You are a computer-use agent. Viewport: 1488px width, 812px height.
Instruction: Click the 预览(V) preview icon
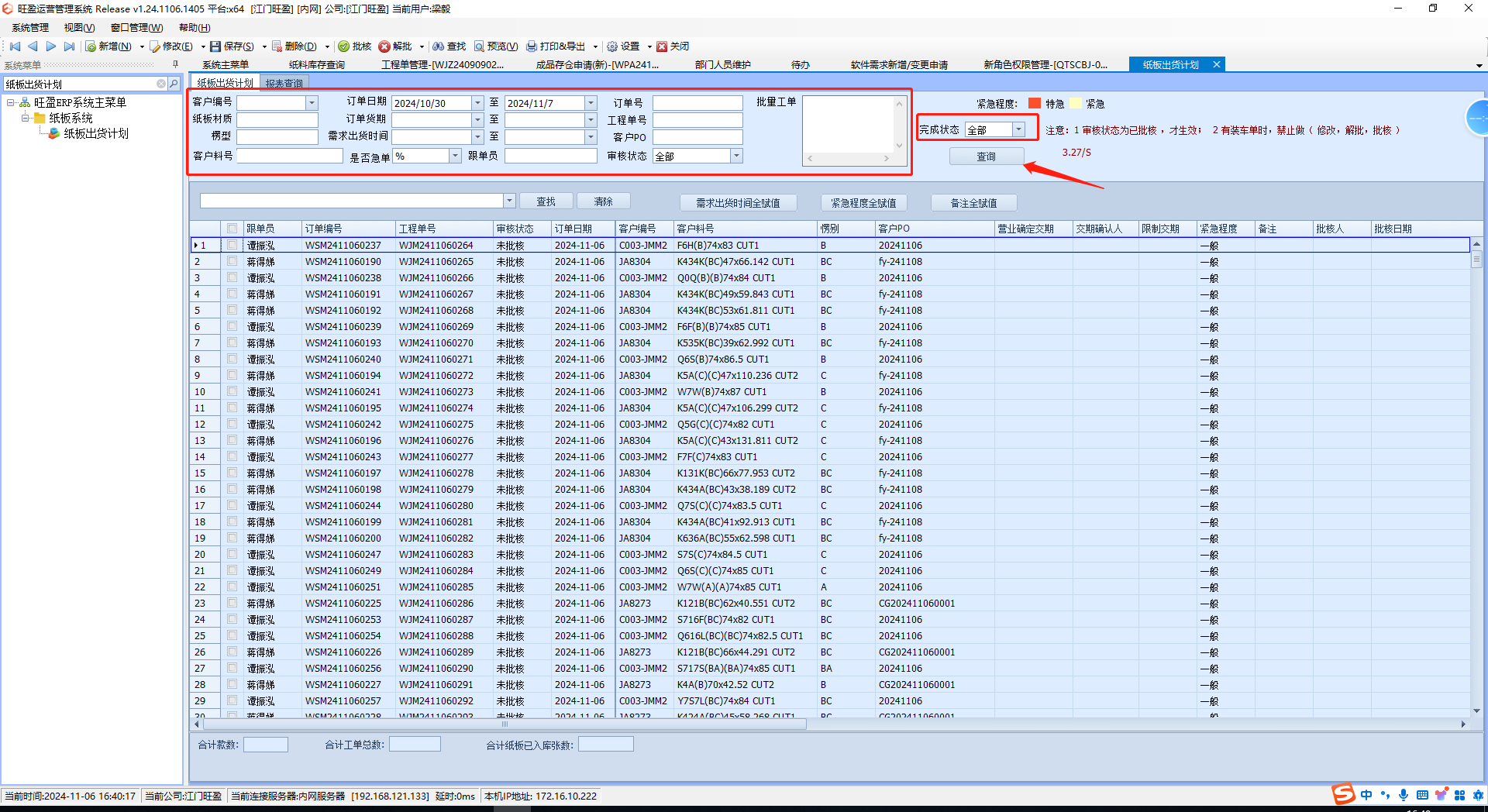480,46
